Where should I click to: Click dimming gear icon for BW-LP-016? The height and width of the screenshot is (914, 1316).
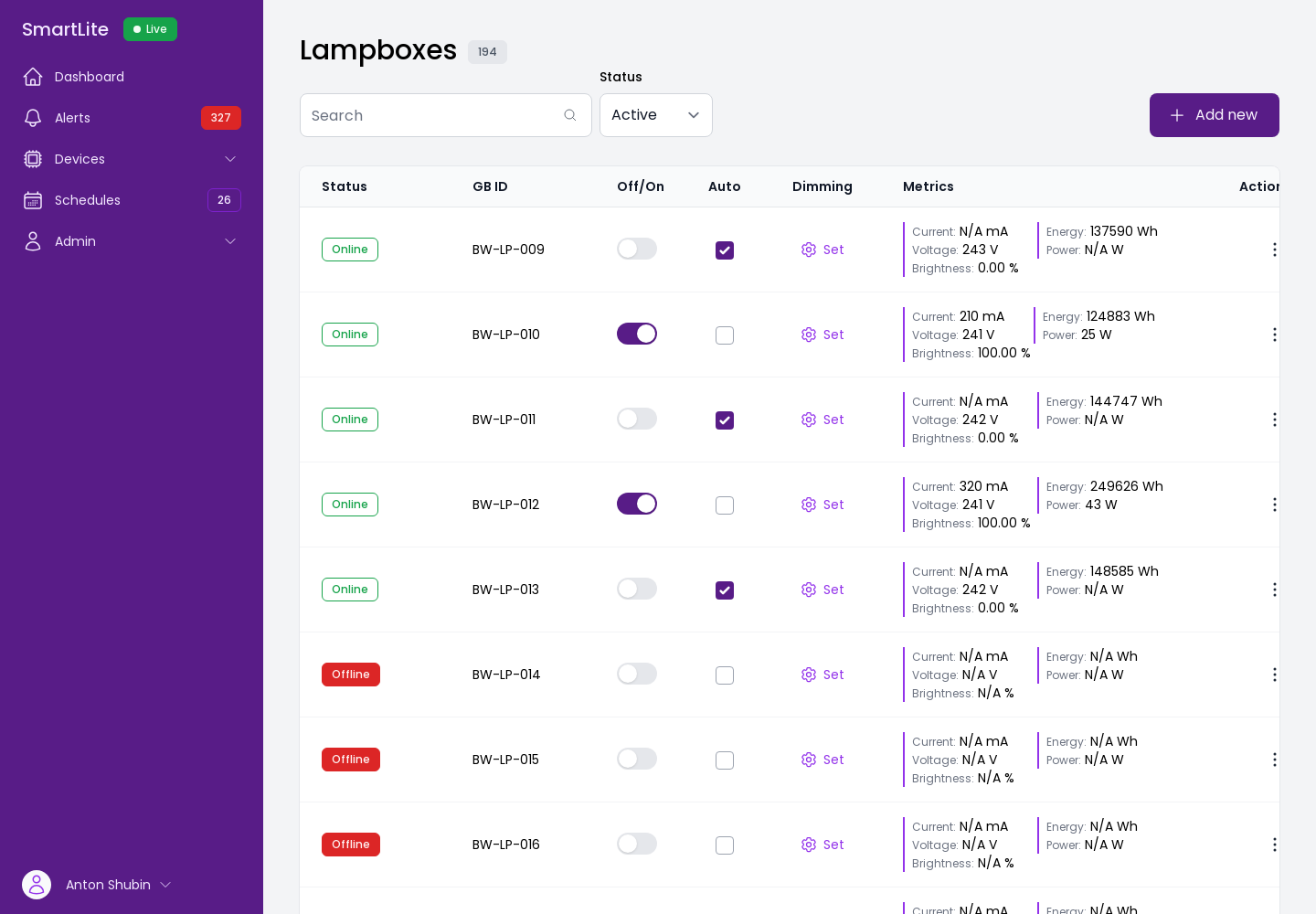click(809, 845)
